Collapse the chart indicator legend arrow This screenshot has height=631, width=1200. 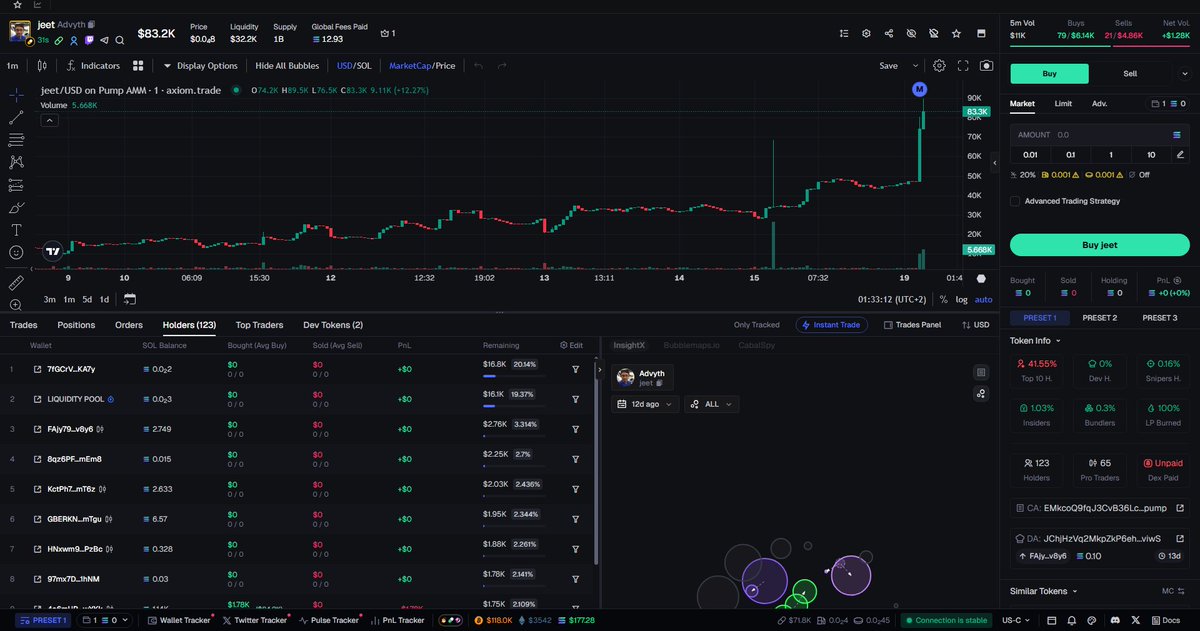click(48, 120)
